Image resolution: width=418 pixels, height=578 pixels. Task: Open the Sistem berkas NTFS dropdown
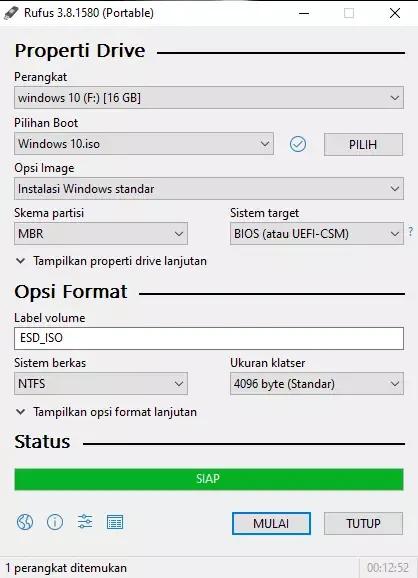coord(101,384)
